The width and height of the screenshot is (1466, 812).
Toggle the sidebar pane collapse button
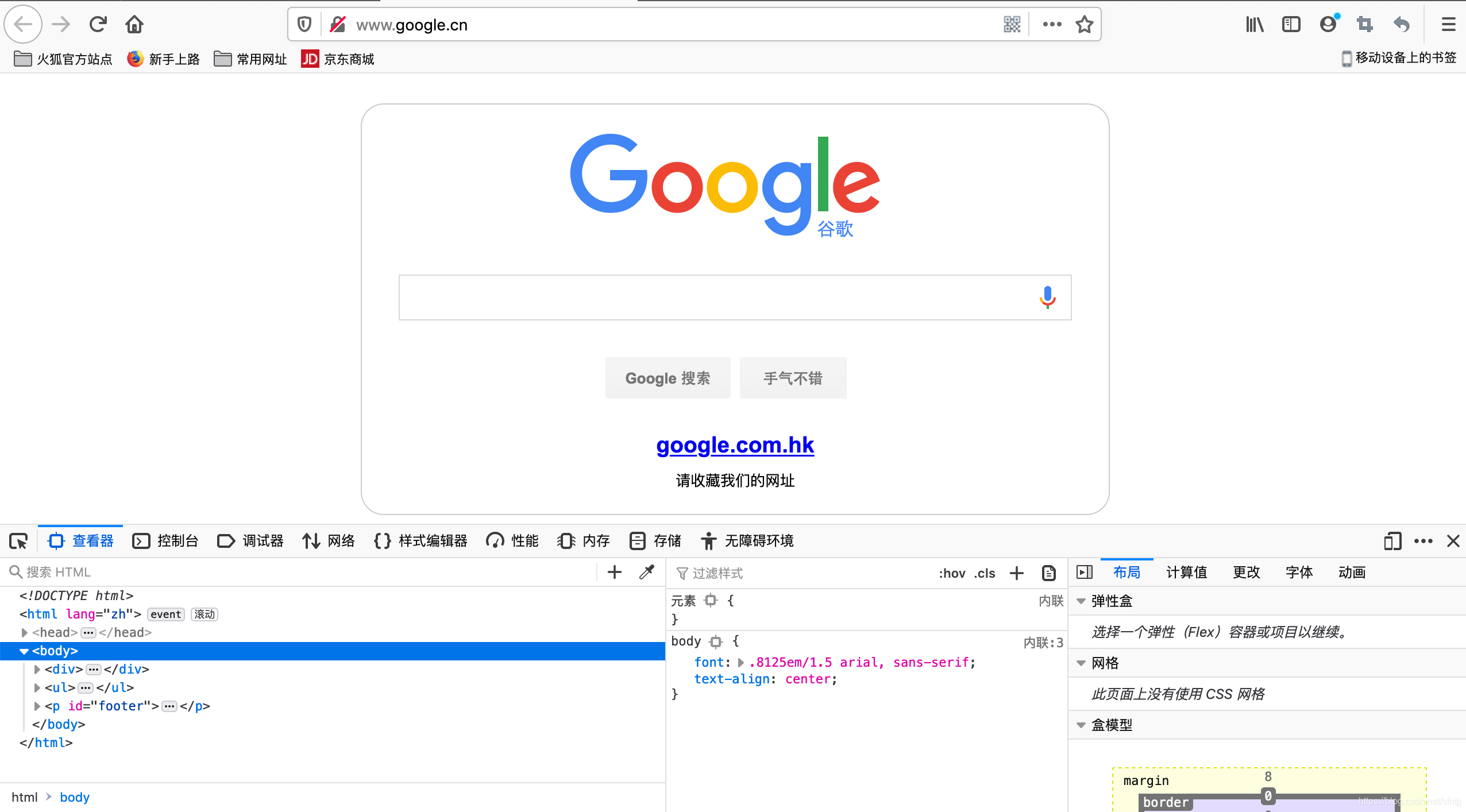tap(1084, 572)
